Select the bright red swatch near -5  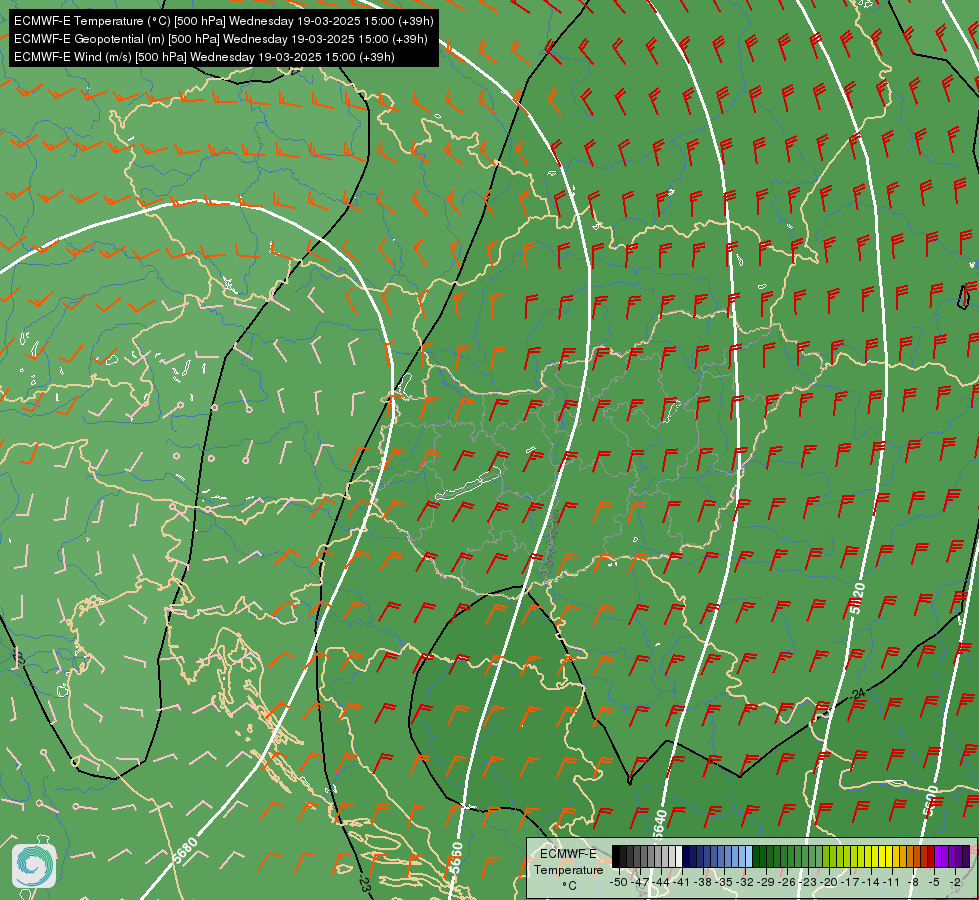point(931,856)
